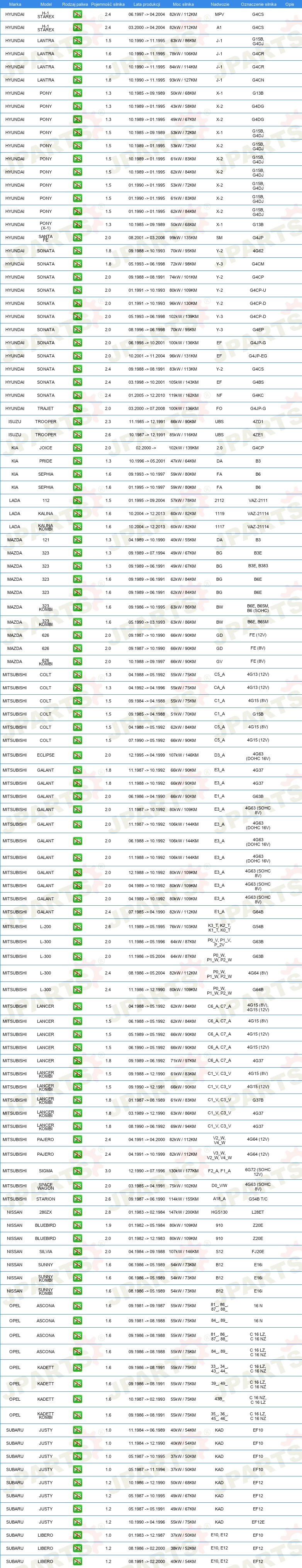Click fuel icon in Isuzu Trooper 4ZD1 row

pos(77,422)
